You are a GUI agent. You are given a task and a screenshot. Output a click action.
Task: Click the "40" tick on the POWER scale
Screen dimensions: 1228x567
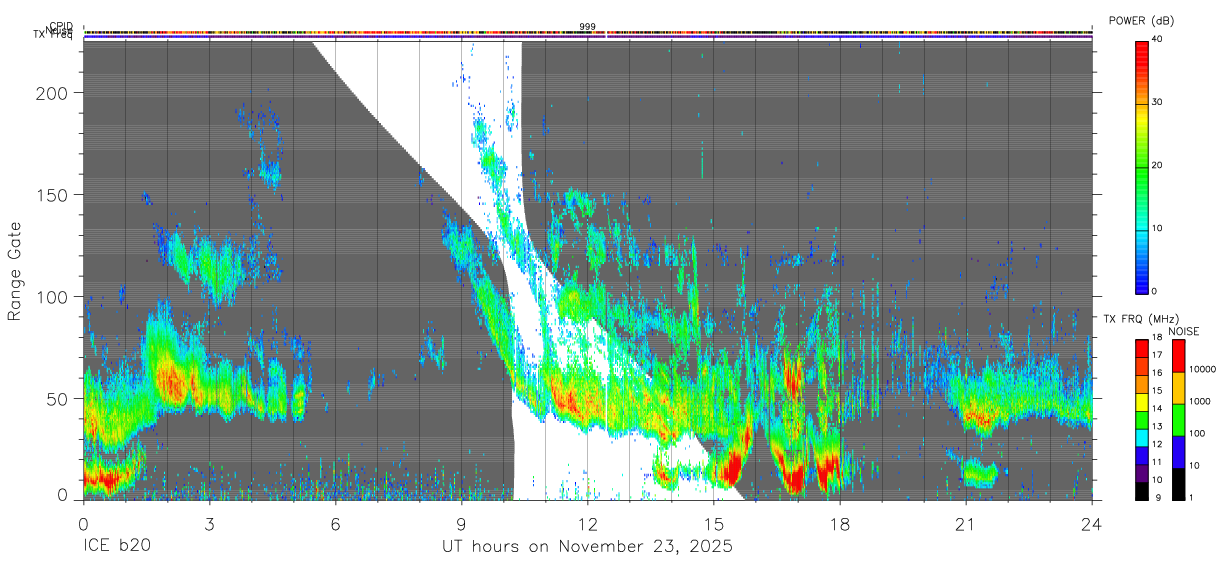[1158, 40]
